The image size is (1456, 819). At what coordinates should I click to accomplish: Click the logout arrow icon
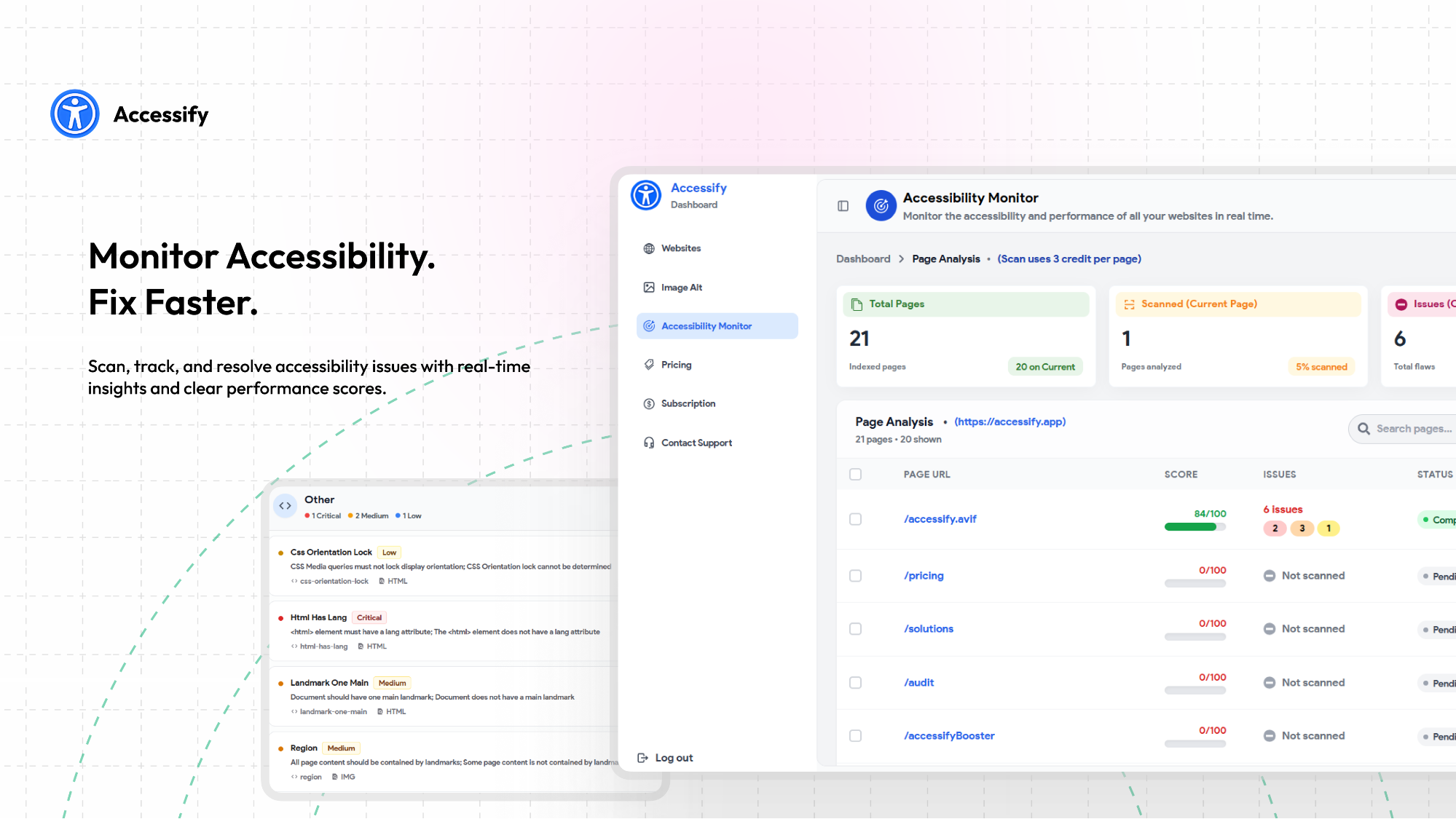pos(642,758)
